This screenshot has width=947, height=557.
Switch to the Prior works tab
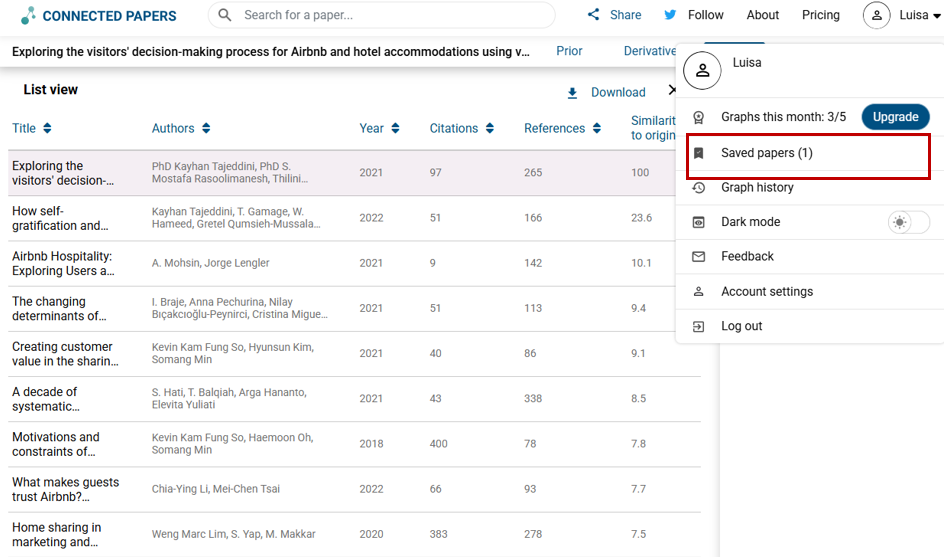(569, 51)
